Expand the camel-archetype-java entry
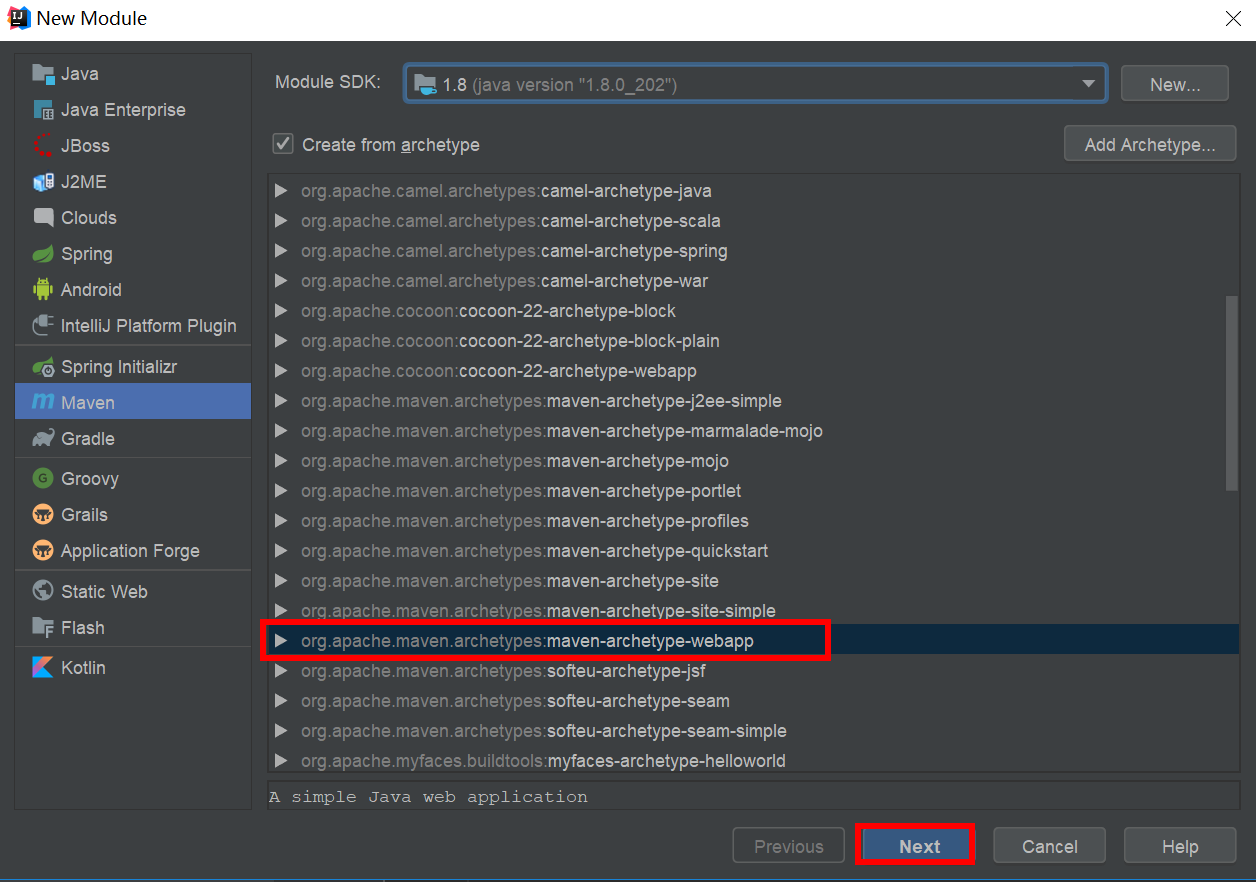Image resolution: width=1256 pixels, height=882 pixels. pyautogui.click(x=281, y=191)
